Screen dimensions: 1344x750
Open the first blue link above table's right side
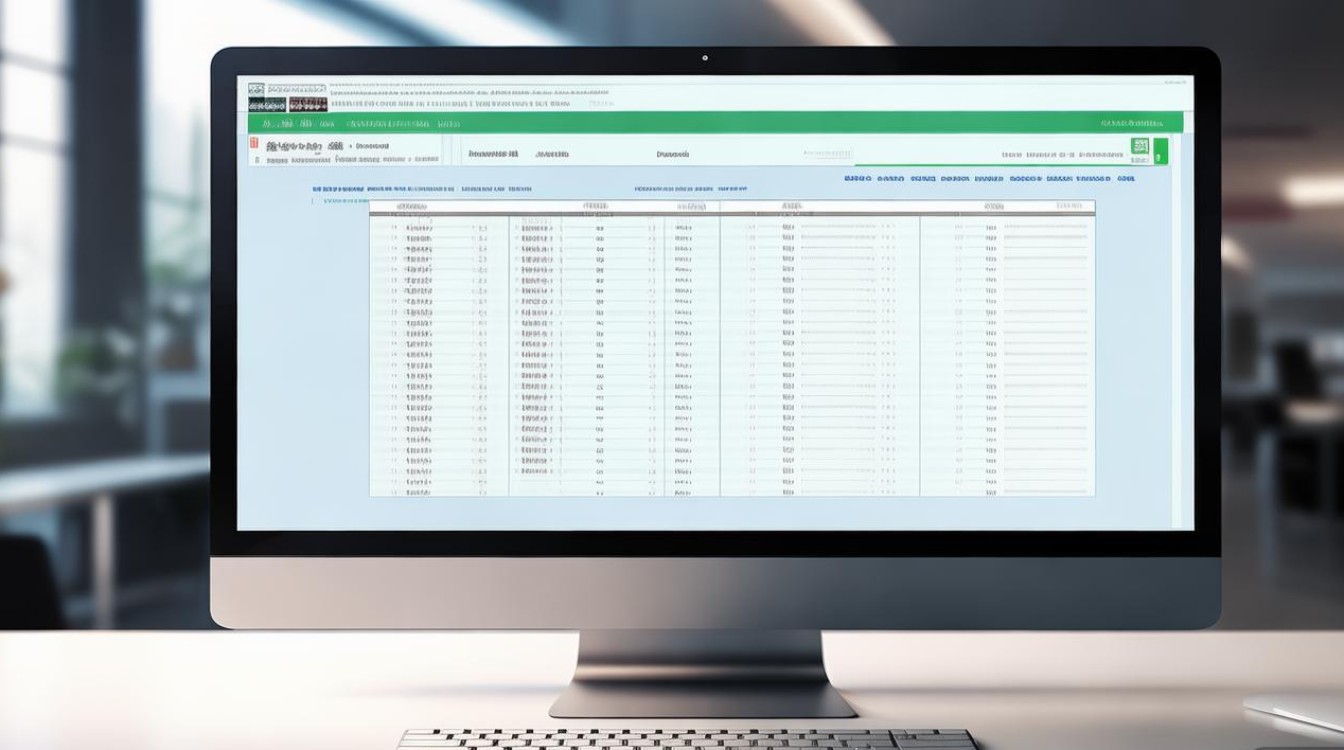857,179
